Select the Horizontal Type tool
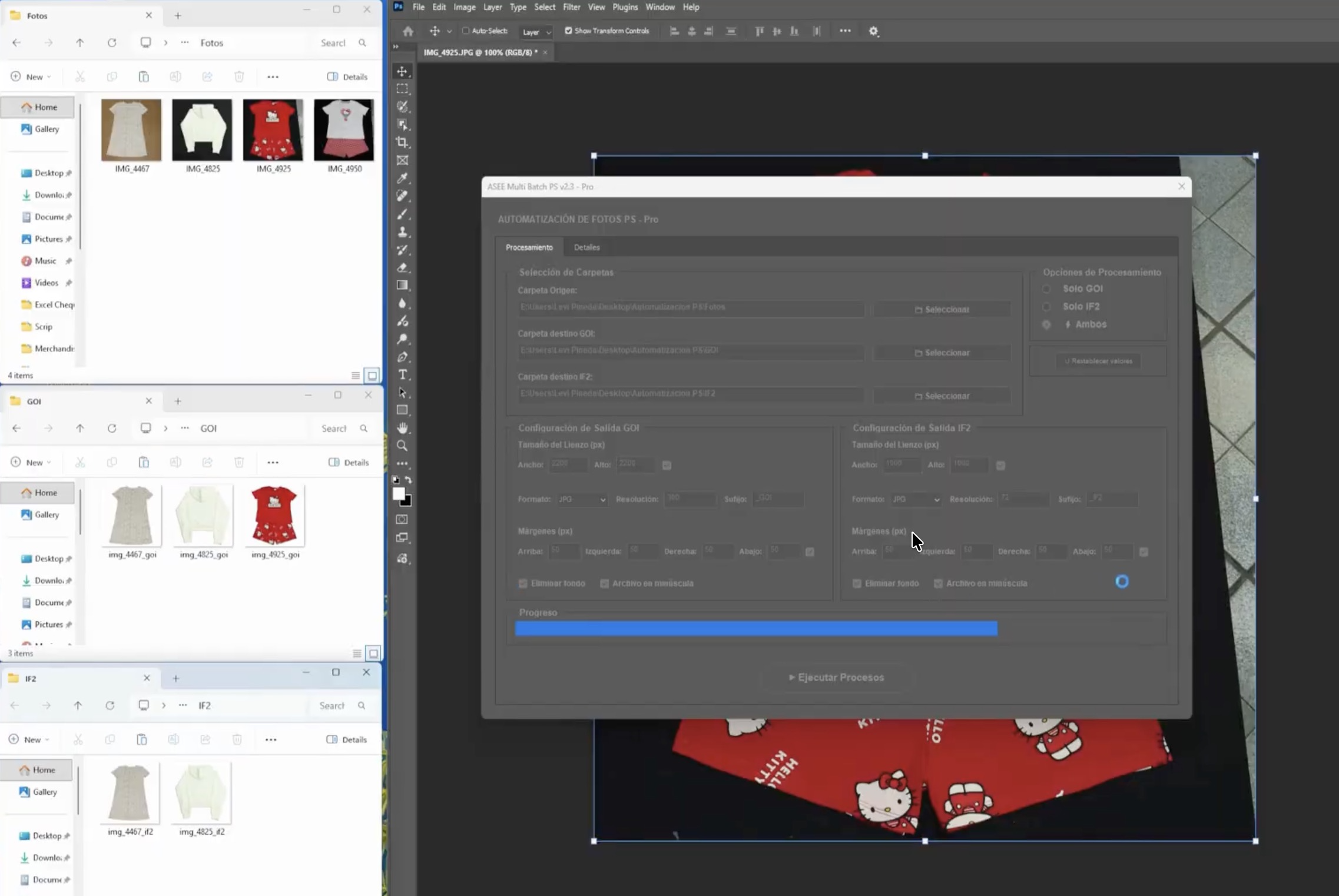The width and height of the screenshot is (1339, 896). (x=402, y=374)
